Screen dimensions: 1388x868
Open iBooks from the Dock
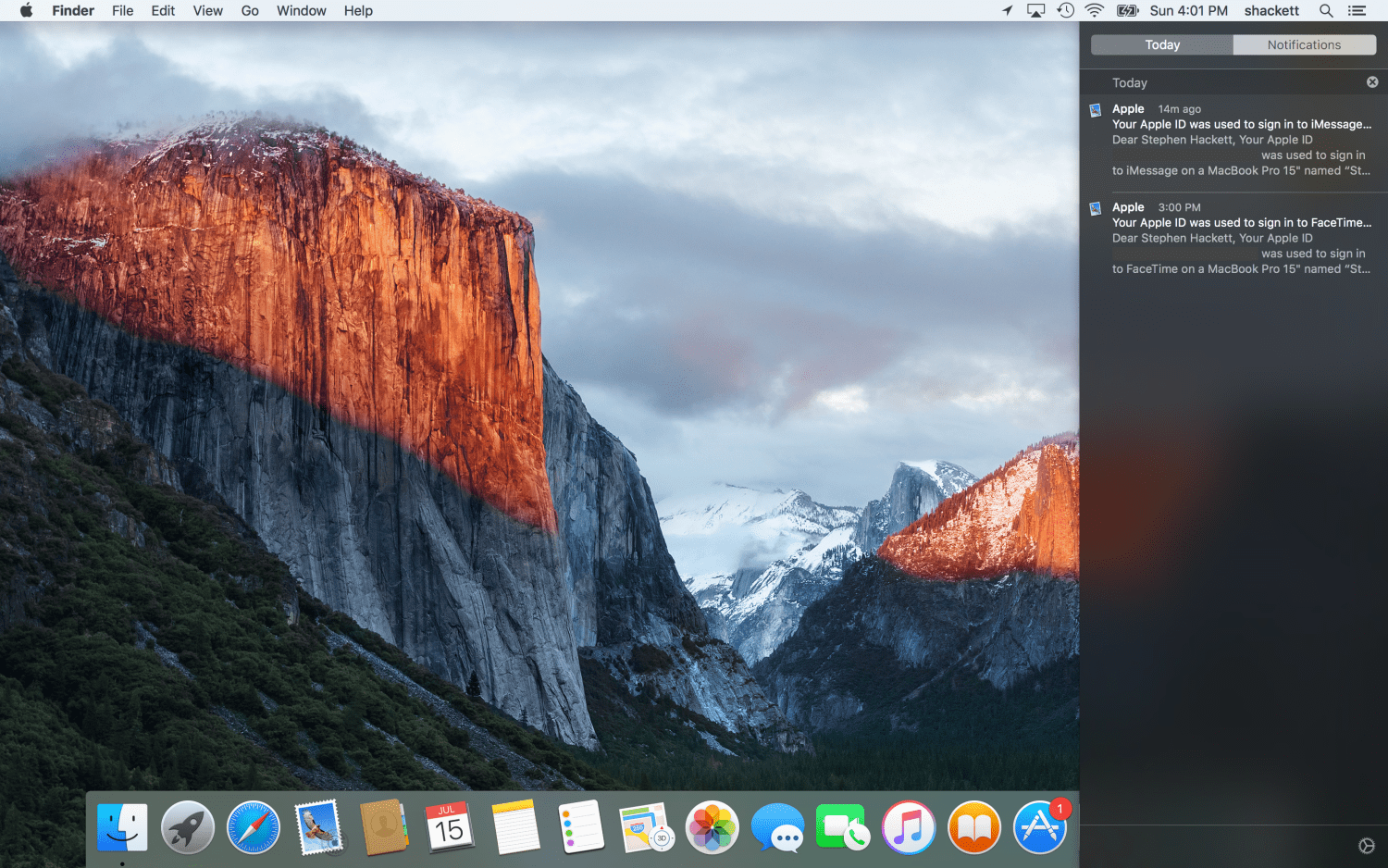click(x=974, y=826)
